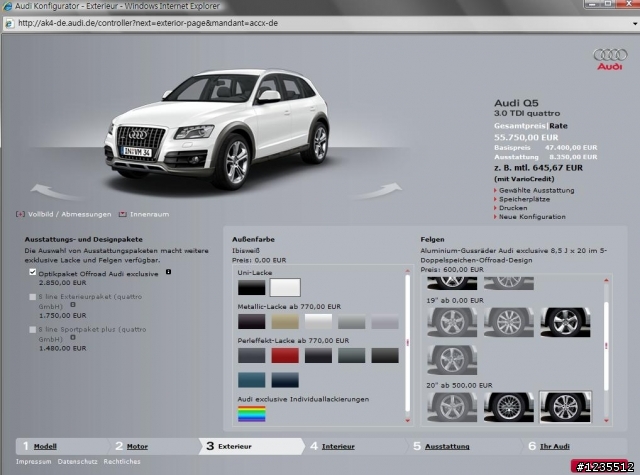
Task: Switch price display to Rate
Action: (x=558, y=126)
